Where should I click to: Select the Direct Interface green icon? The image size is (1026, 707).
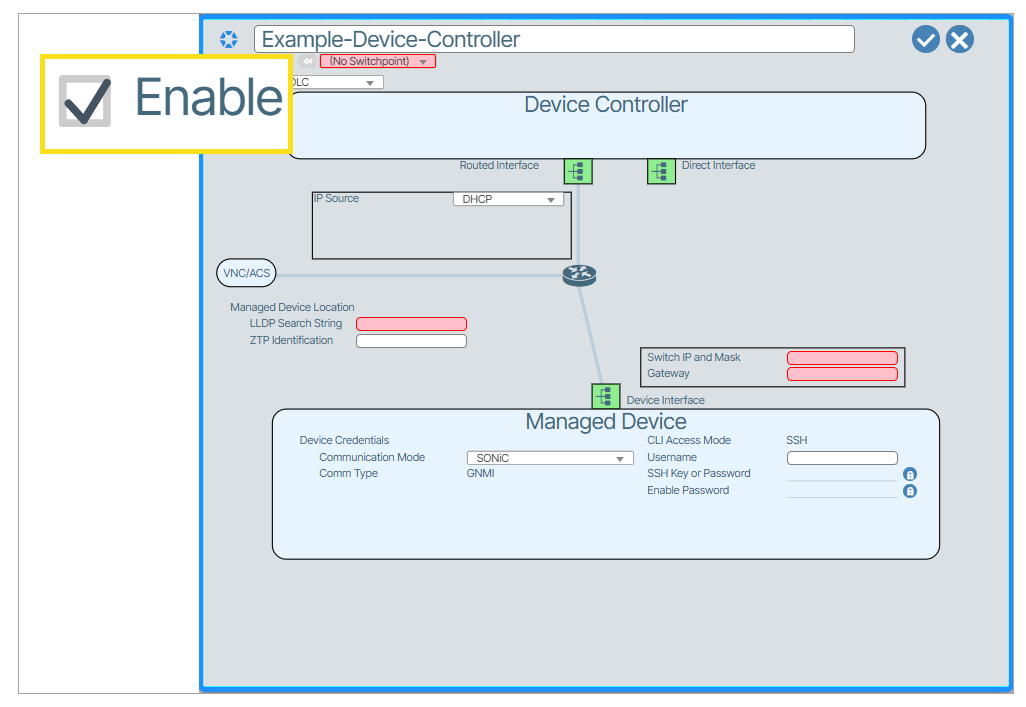point(661,171)
